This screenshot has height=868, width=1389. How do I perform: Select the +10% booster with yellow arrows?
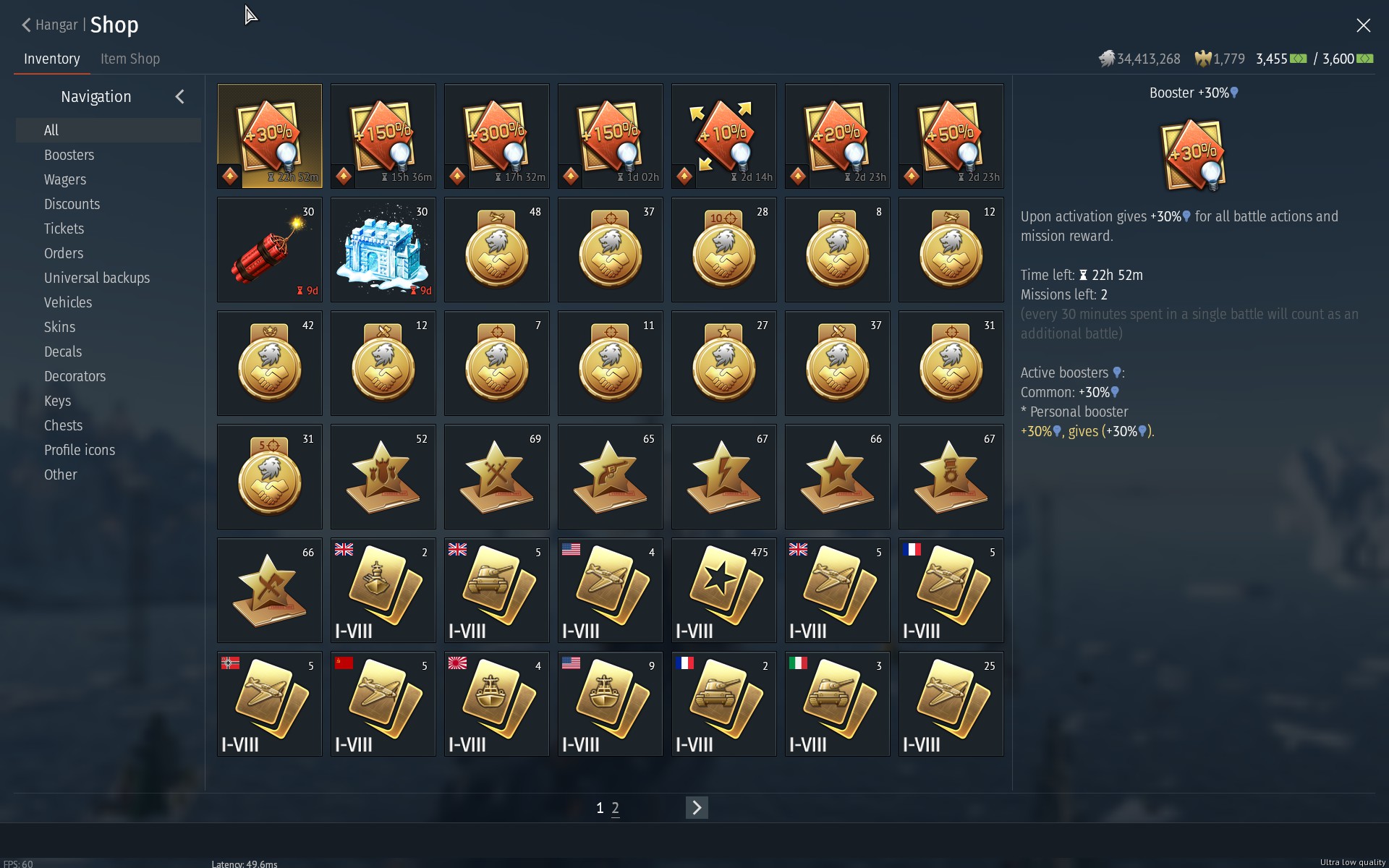click(723, 136)
